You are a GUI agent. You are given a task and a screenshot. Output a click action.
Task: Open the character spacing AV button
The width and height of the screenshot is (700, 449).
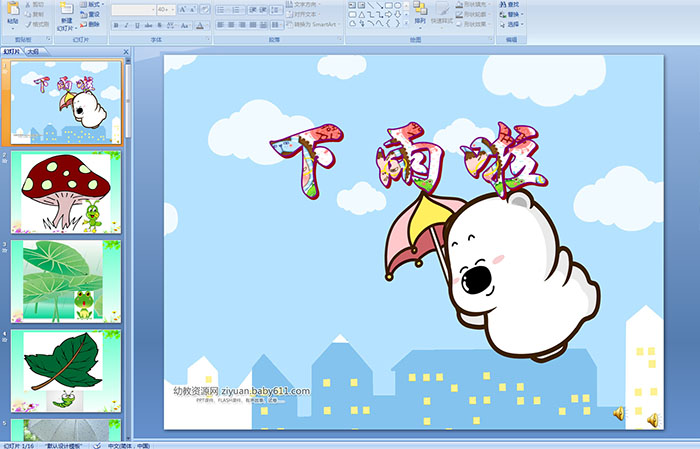click(171, 25)
